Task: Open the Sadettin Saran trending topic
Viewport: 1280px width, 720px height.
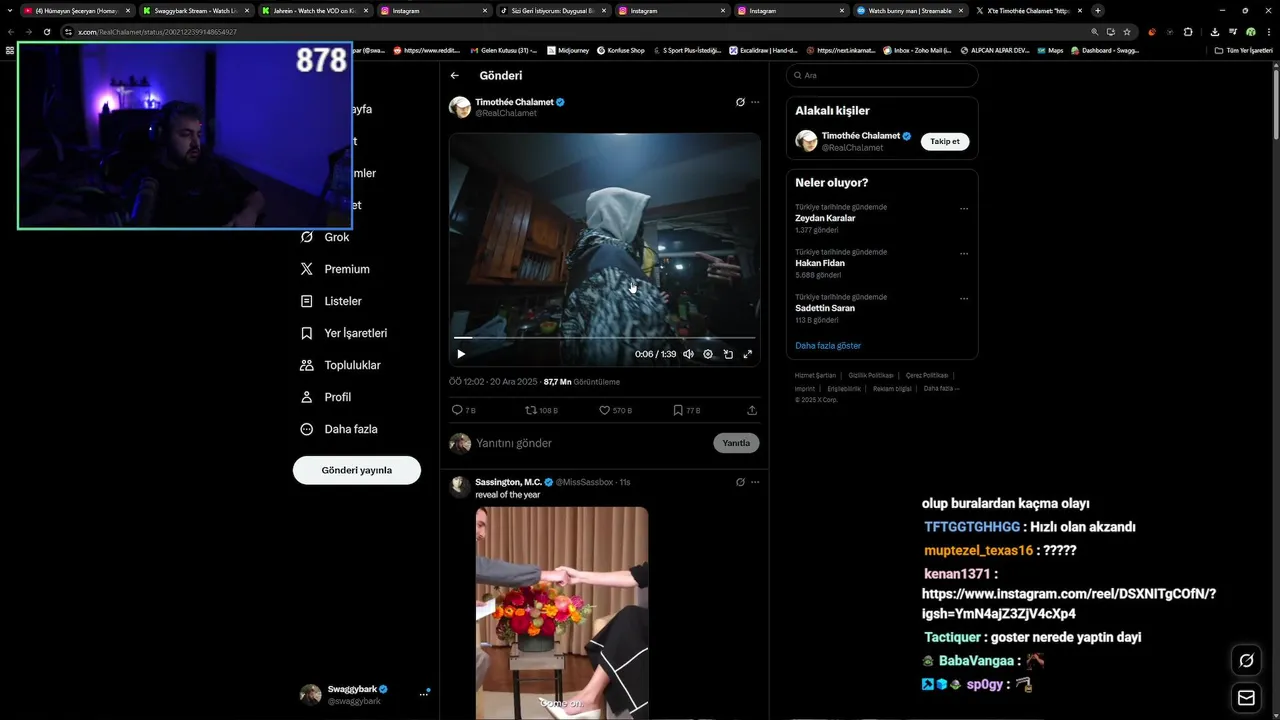Action: [x=825, y=308]
